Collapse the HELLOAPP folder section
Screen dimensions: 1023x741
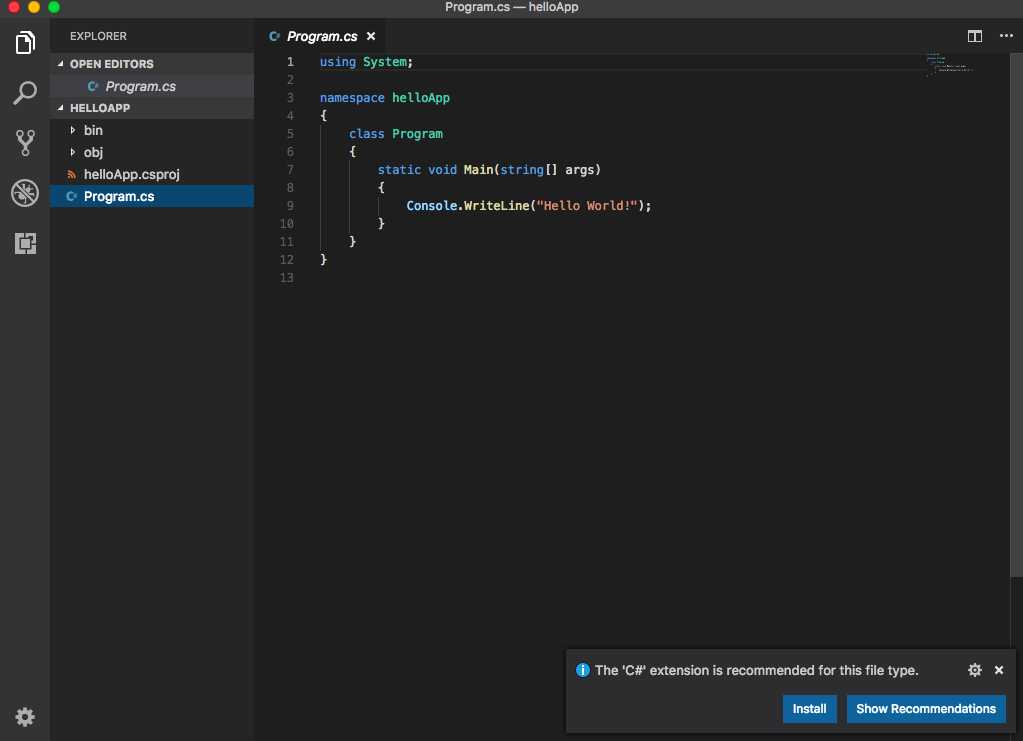pyautogui.click(x=61, y=108)
